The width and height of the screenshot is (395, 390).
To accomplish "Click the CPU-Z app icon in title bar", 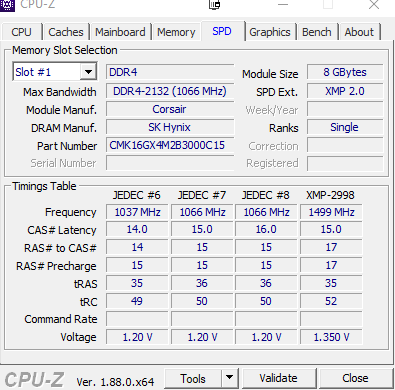I will point(7,5).
